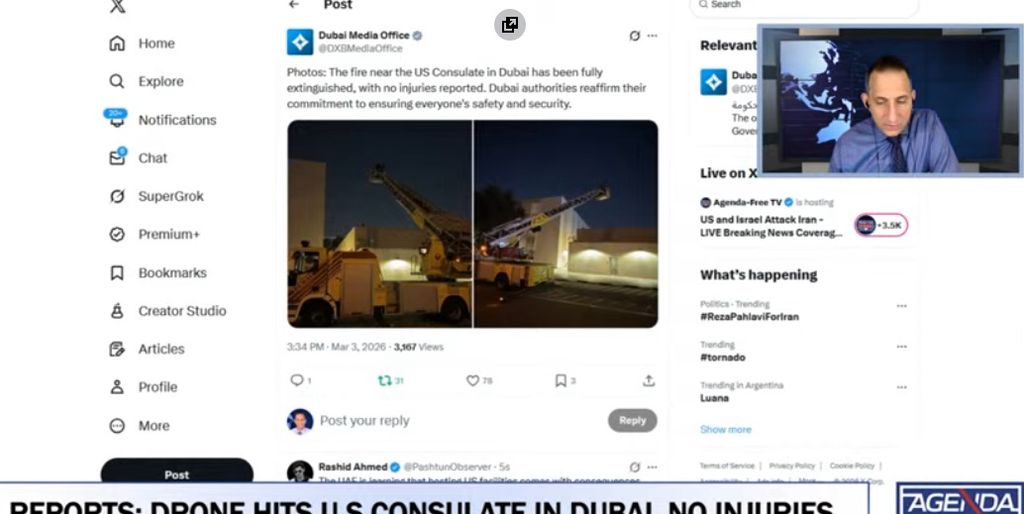Click Show more under What's happening
The height and width of the screenshot is (514, 1024).
(726, 429)
